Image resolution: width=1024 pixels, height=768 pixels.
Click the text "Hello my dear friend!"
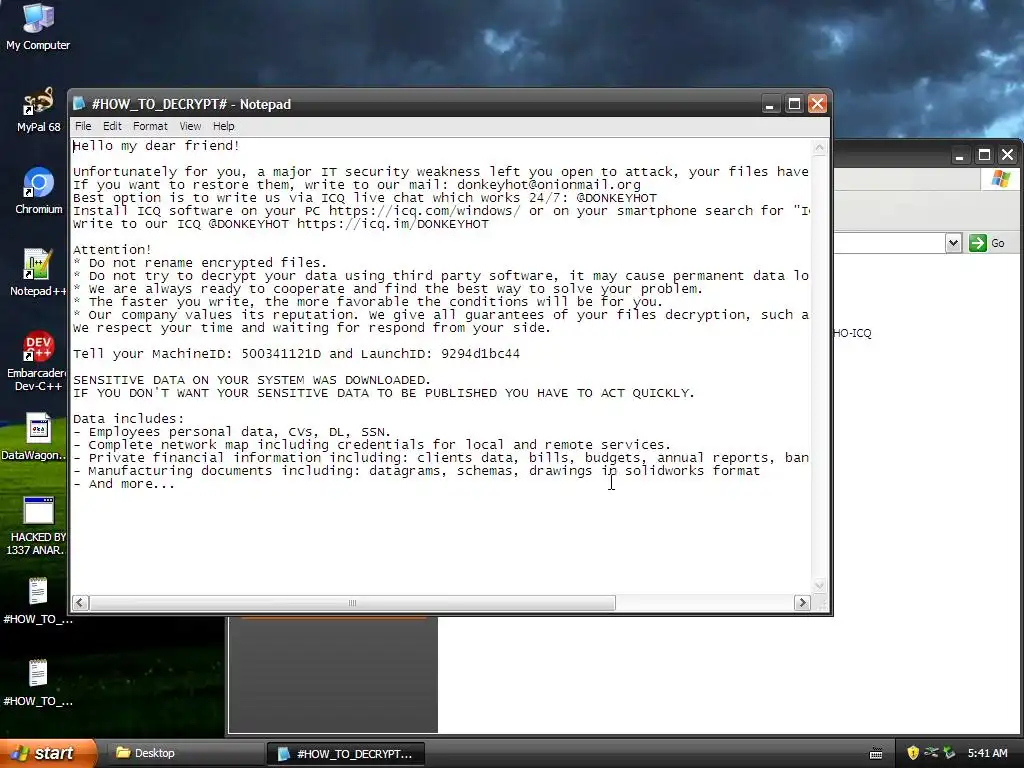[x=156, y=146]
